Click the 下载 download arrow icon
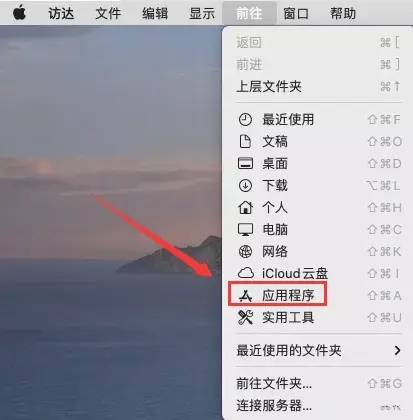The width and height of the screenshot is (413, 420). [245, 185]
